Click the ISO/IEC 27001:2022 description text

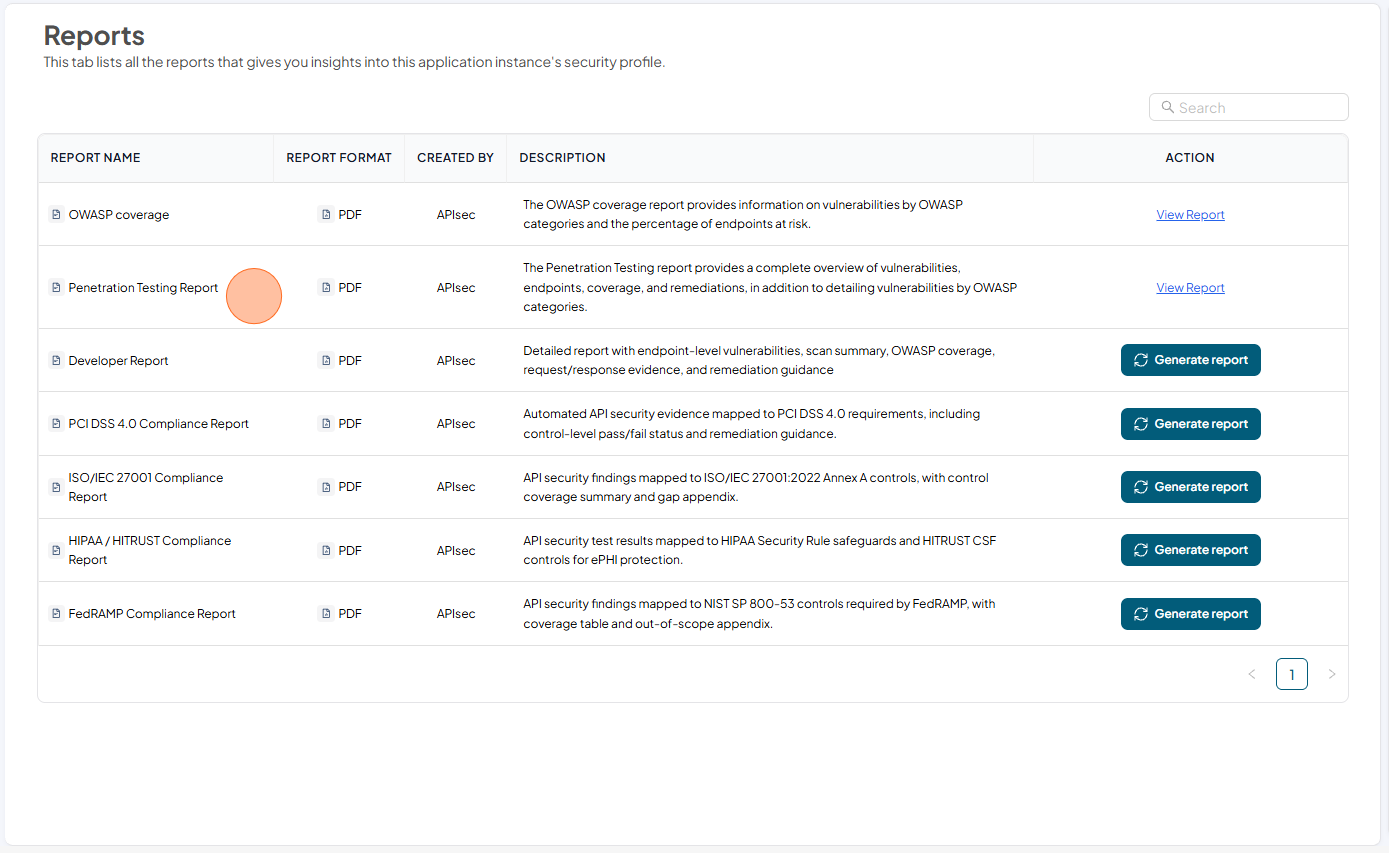tap(756, 487)
